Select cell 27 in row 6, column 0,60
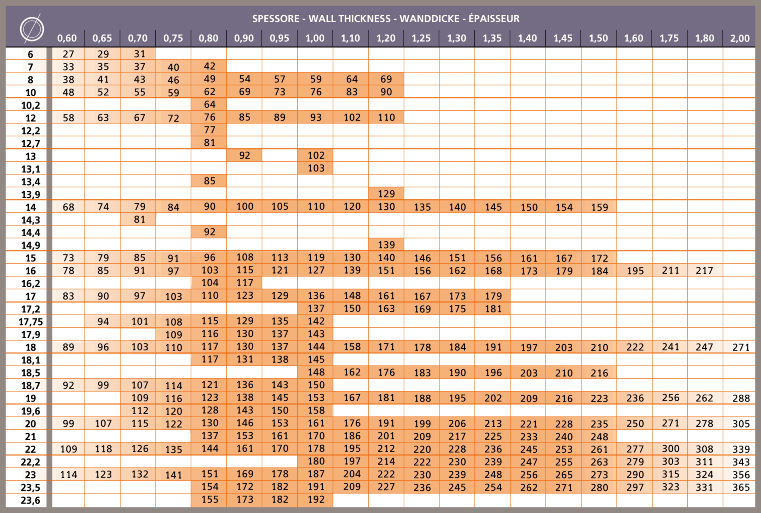 tap(68, 53)
